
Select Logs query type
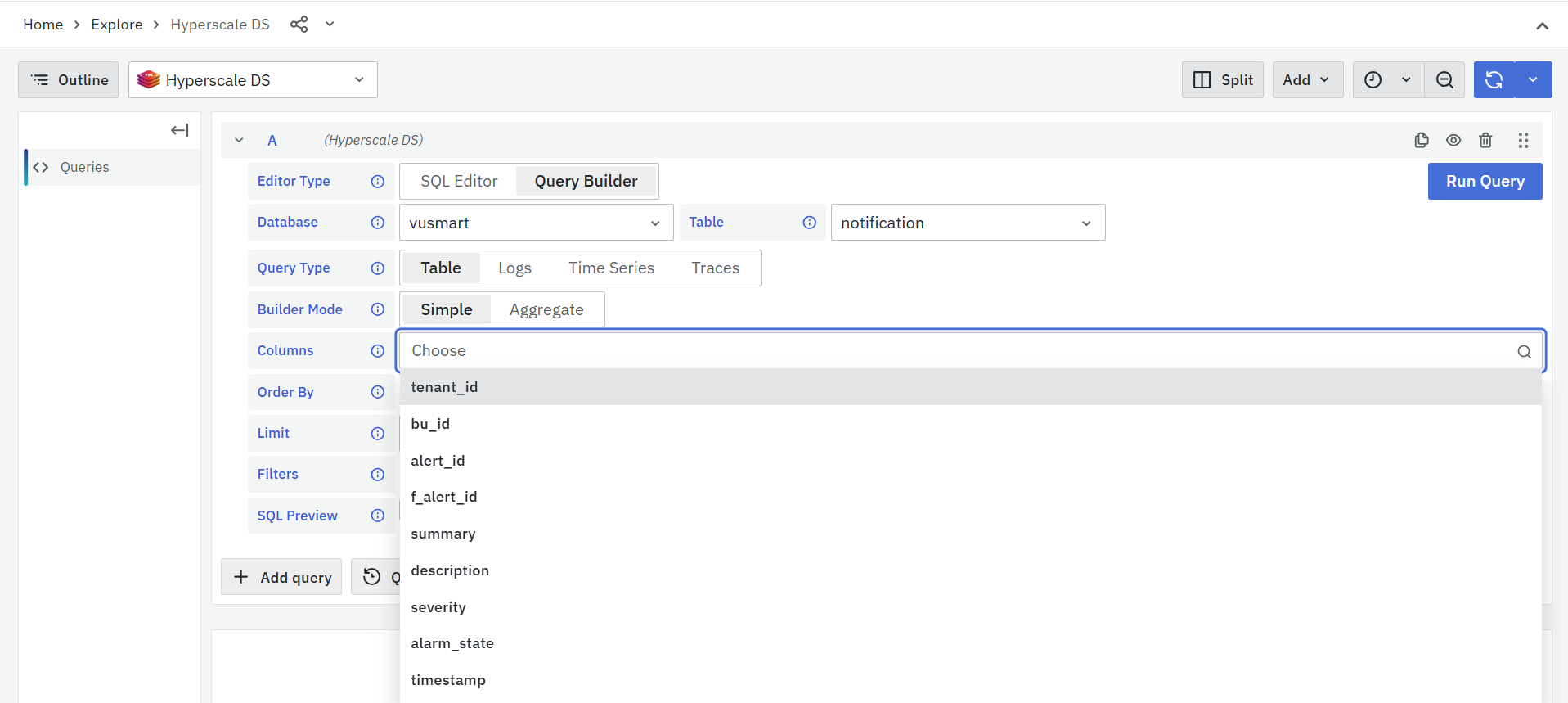514,268
